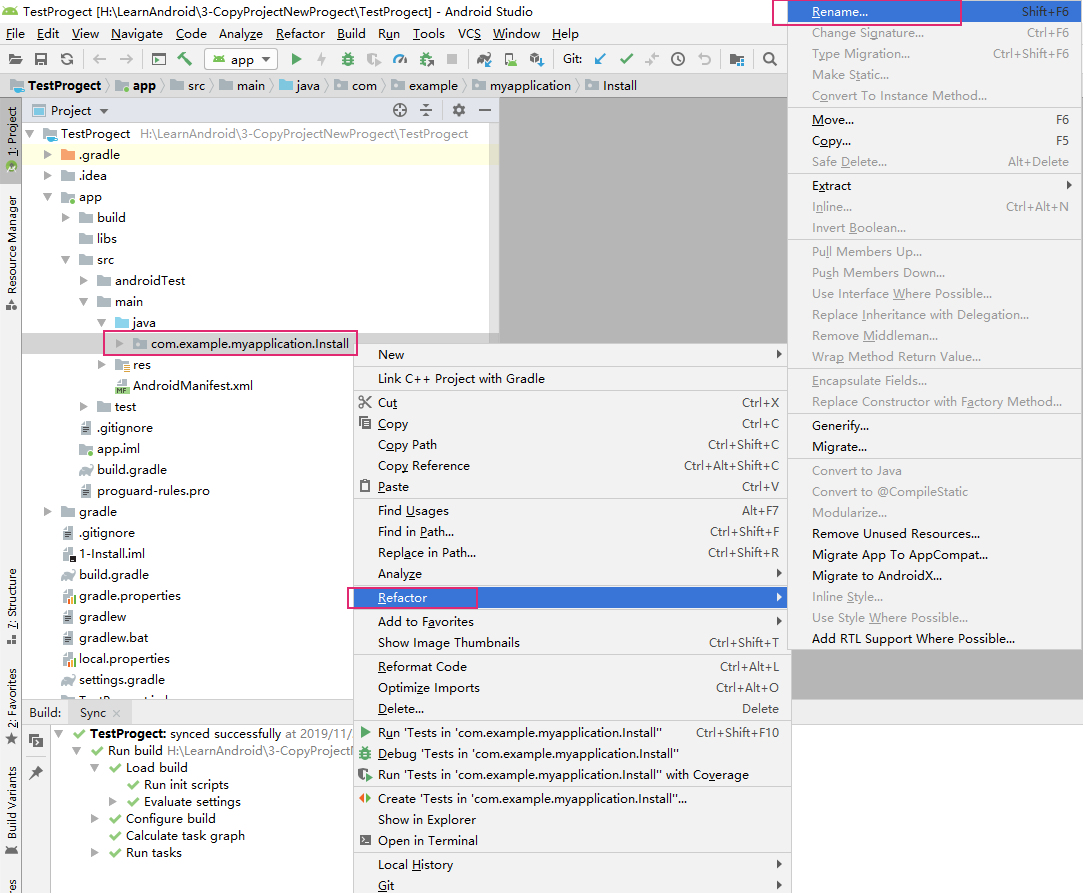This screenshot has height=893, width=1083.
Task: Expand the build folder under app
Action: (x=66, y=218)
